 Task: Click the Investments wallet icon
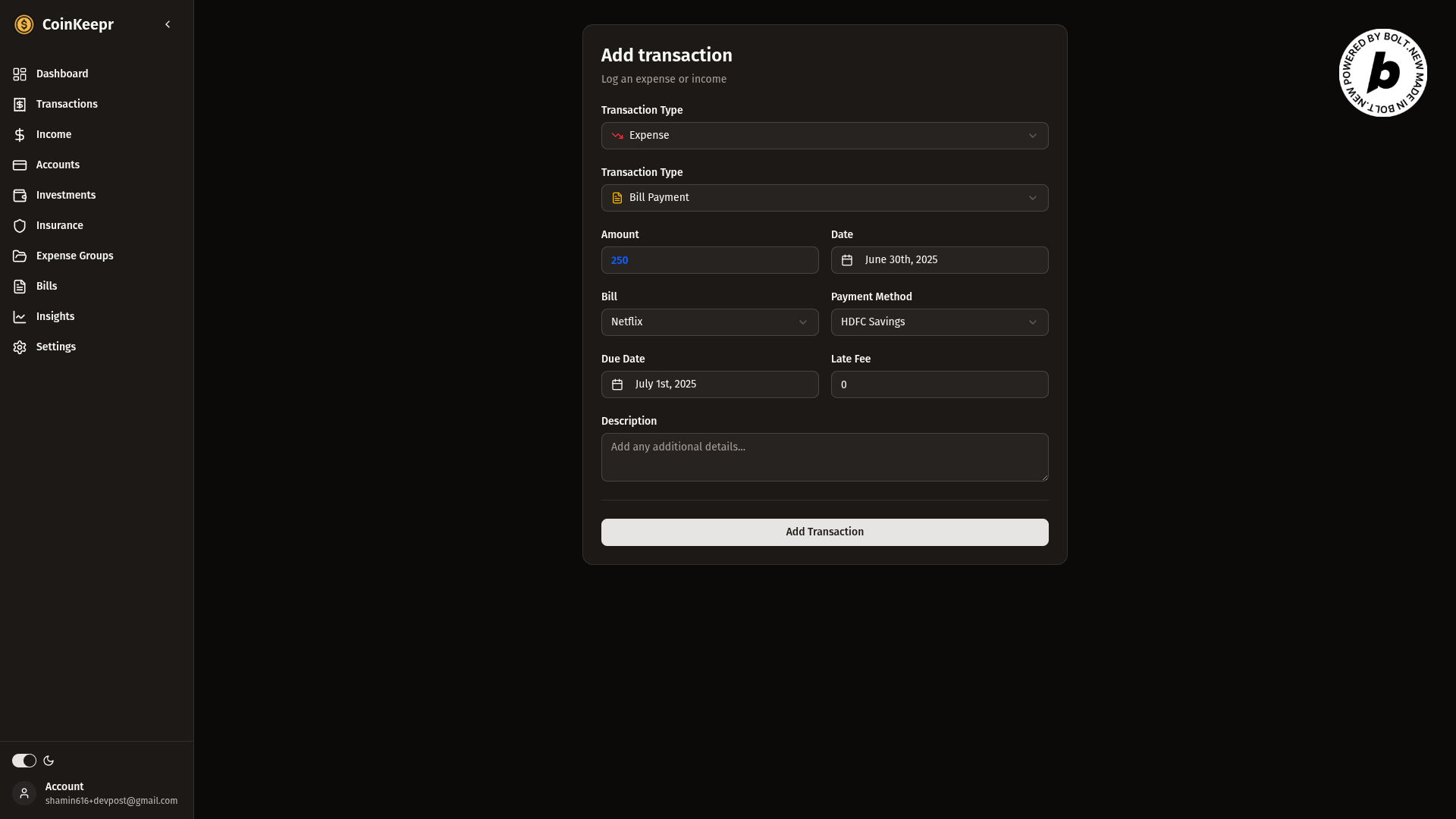(20, 196)
